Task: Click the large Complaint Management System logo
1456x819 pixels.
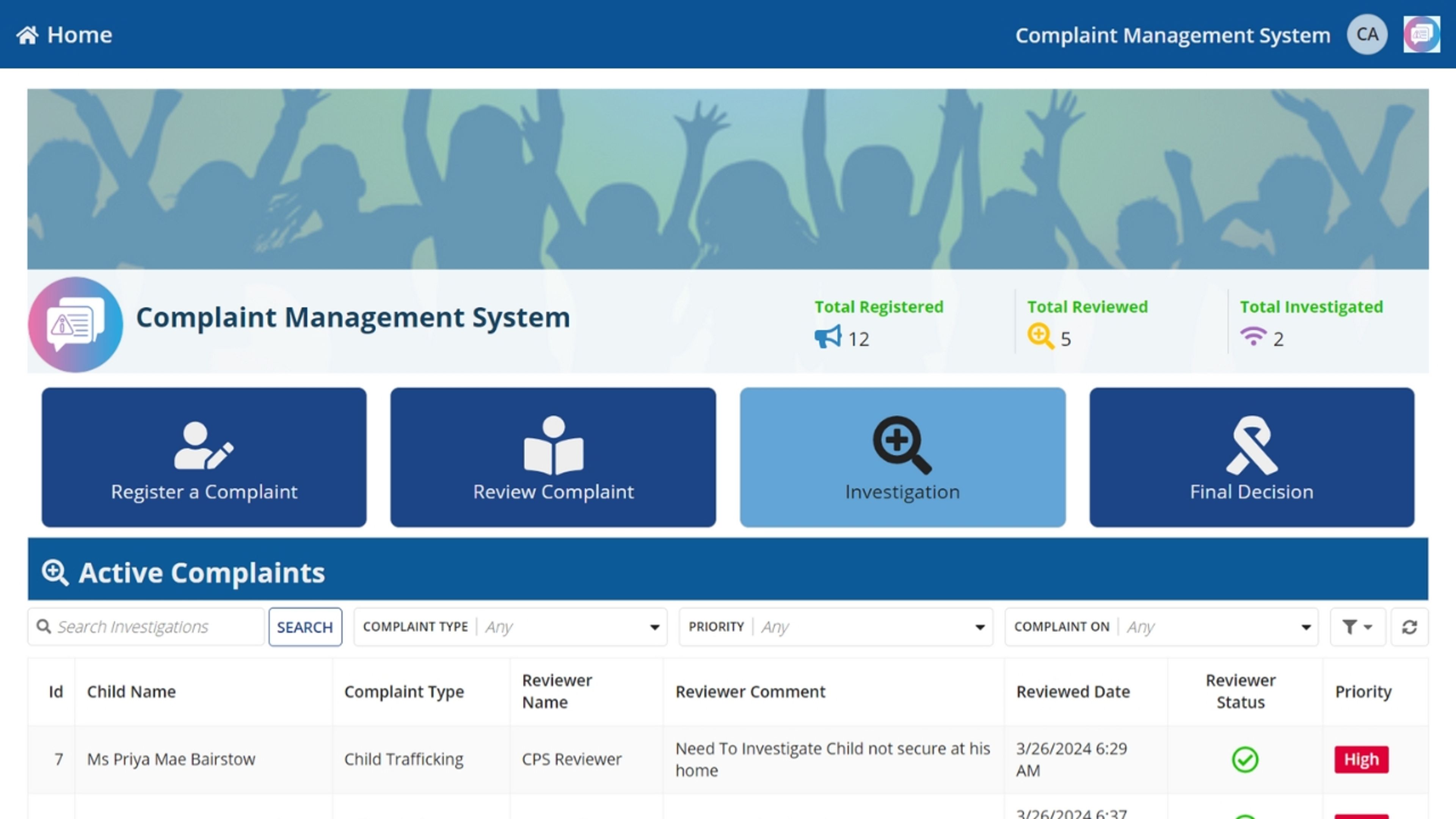Action: 75,325
